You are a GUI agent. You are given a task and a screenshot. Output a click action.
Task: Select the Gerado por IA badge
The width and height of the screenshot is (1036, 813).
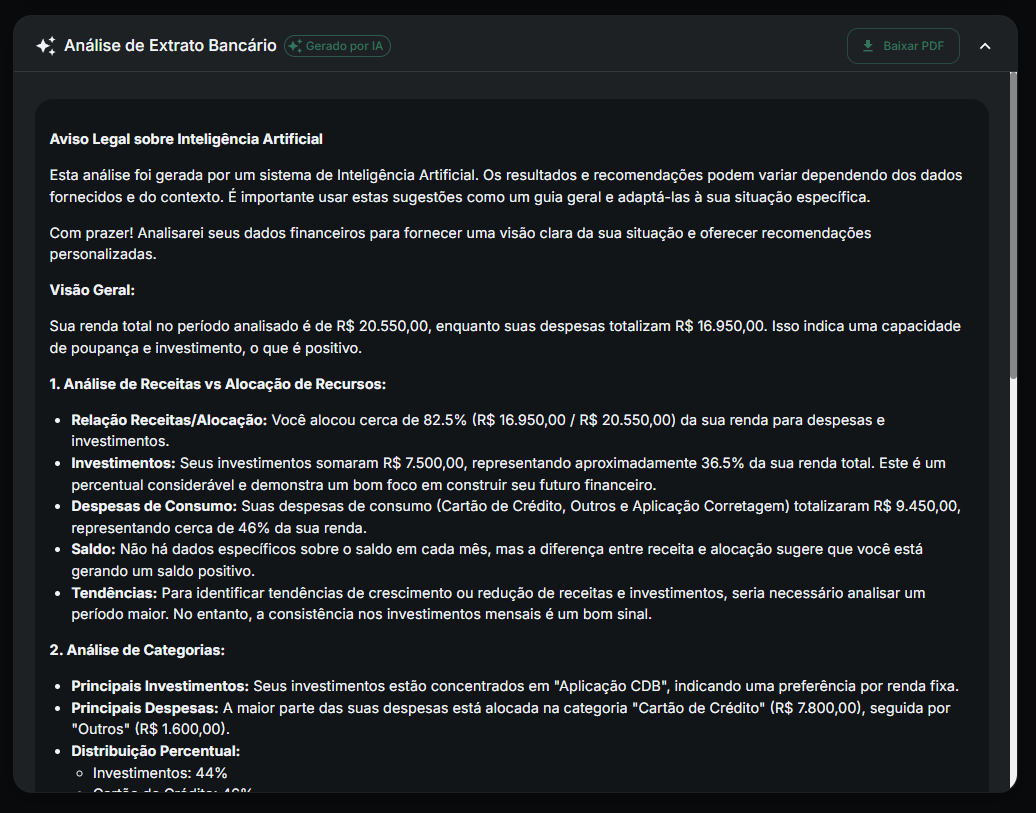[337, 45]
